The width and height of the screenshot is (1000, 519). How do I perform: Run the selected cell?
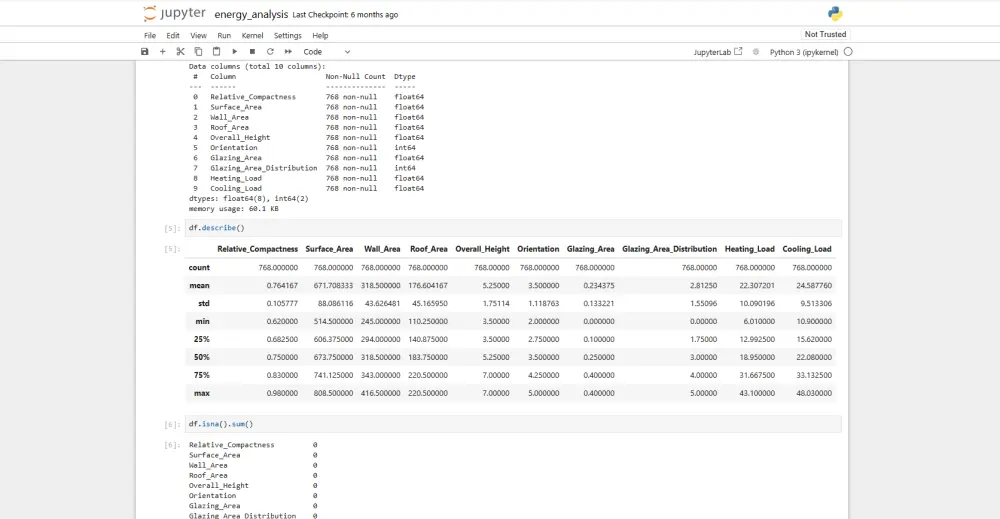click(235, 51)
